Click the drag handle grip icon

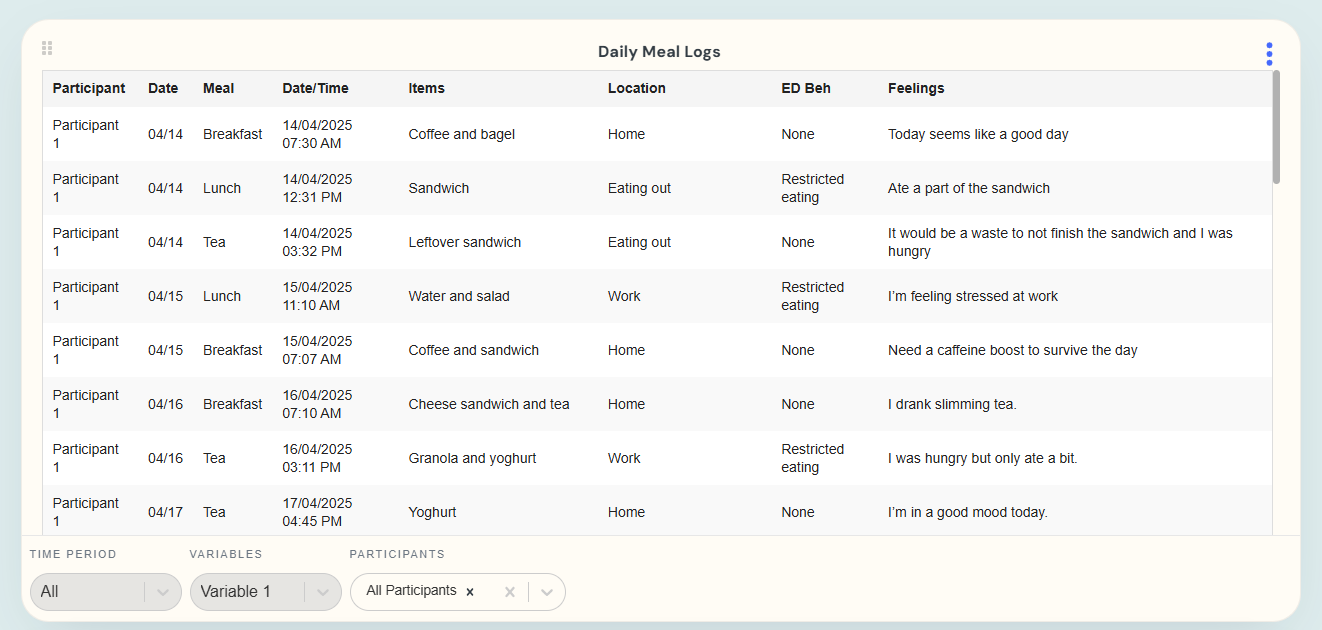[x=47, y=48]
